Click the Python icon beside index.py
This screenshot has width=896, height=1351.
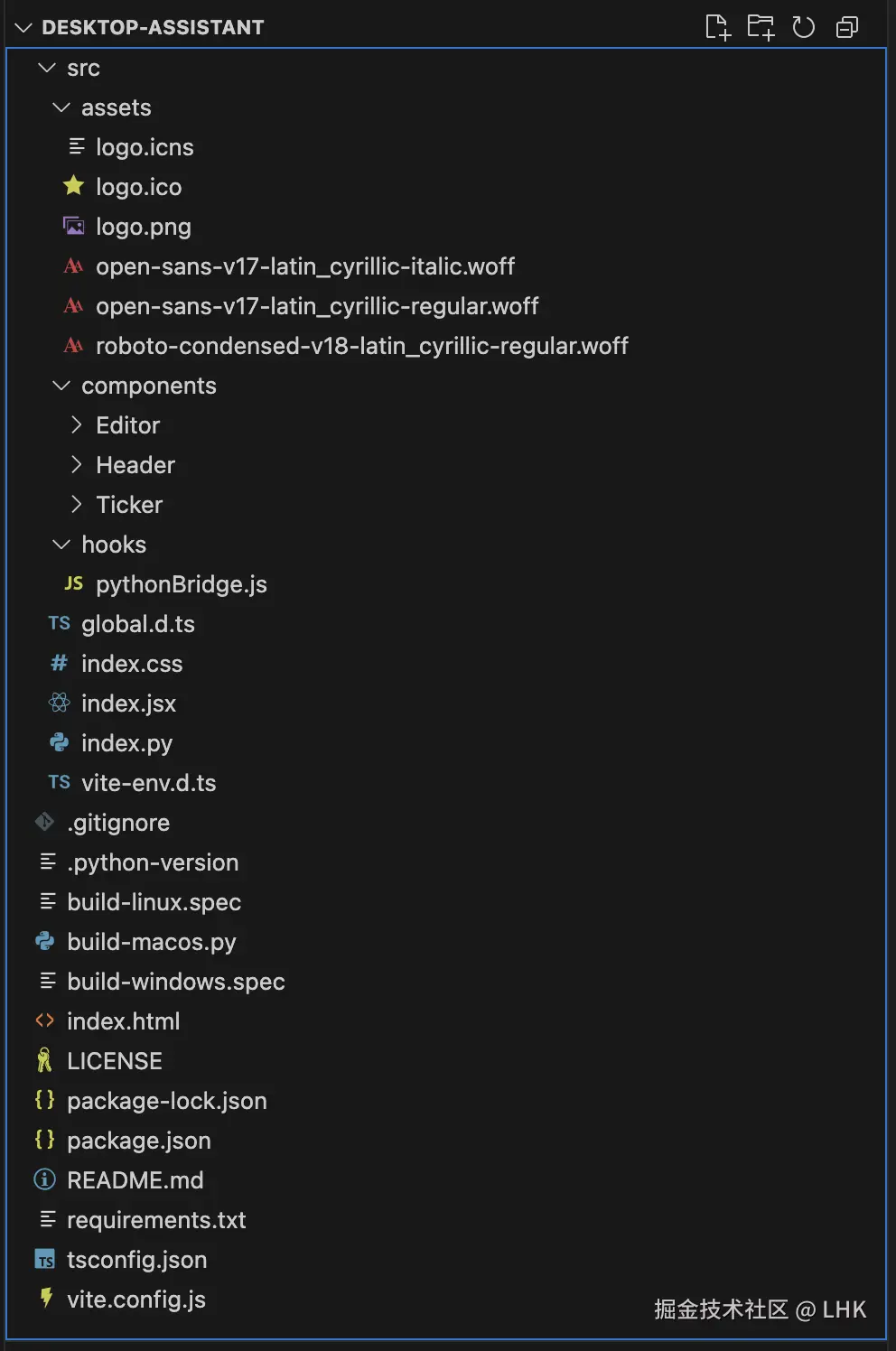[x=60, y=742]
